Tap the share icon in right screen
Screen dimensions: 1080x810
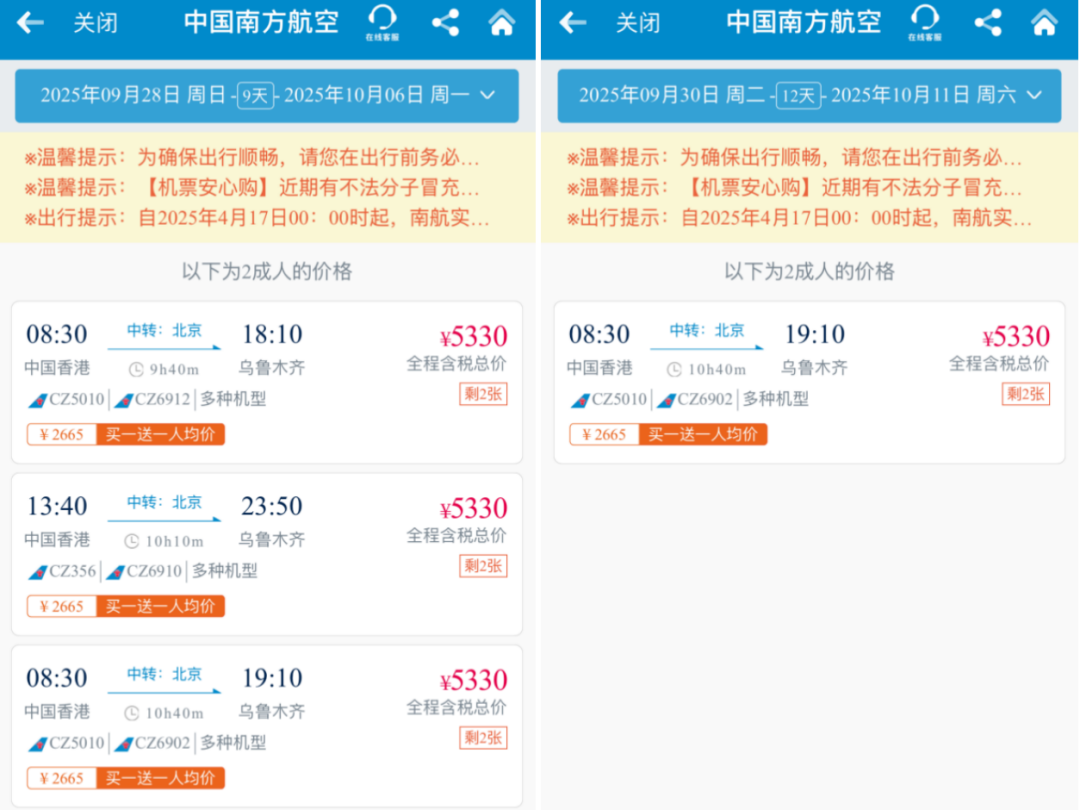[988, 23]
